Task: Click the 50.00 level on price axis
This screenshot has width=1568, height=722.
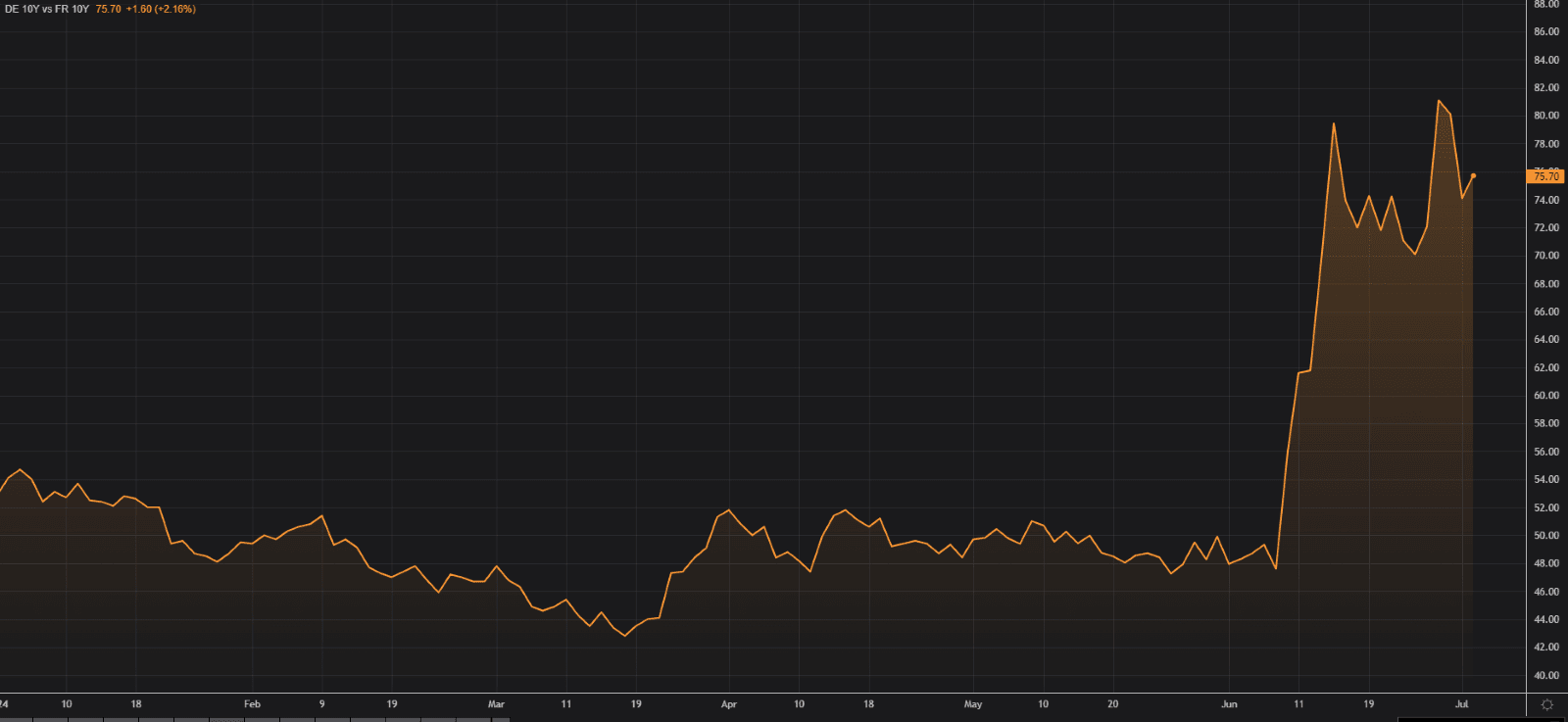Action: coord(1545,536)
